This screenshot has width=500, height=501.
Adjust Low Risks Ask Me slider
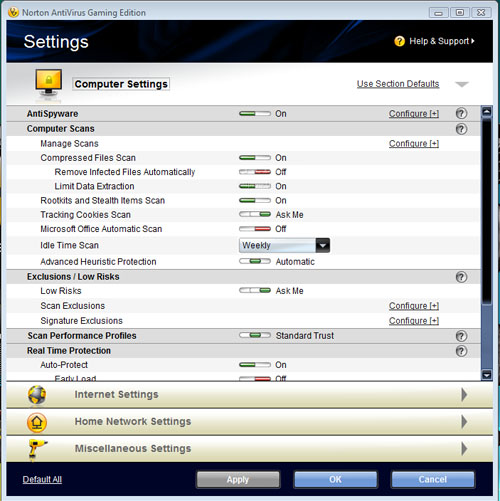255,291
